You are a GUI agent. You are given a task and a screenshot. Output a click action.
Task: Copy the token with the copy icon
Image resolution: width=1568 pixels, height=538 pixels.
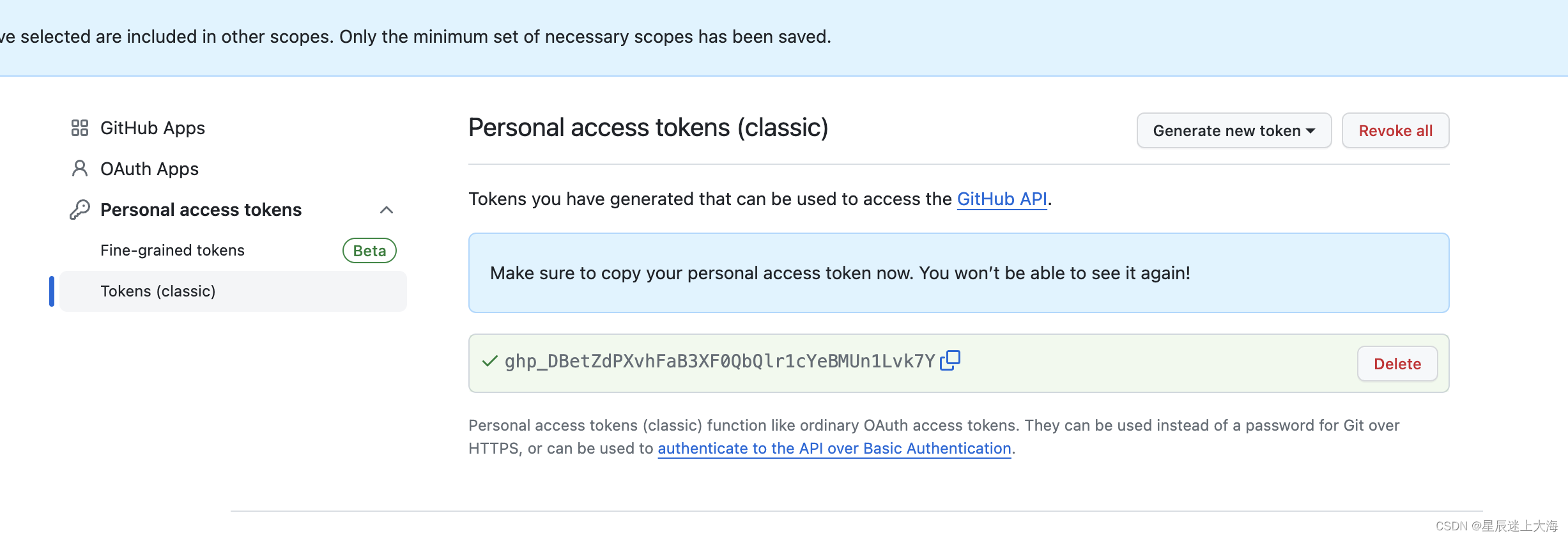[x=950, y=360]
